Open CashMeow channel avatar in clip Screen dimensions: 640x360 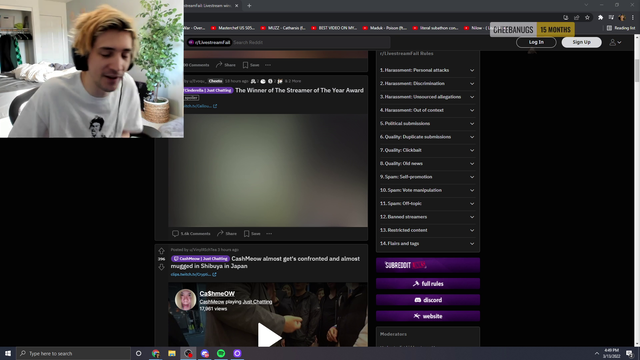click(185, 300)
